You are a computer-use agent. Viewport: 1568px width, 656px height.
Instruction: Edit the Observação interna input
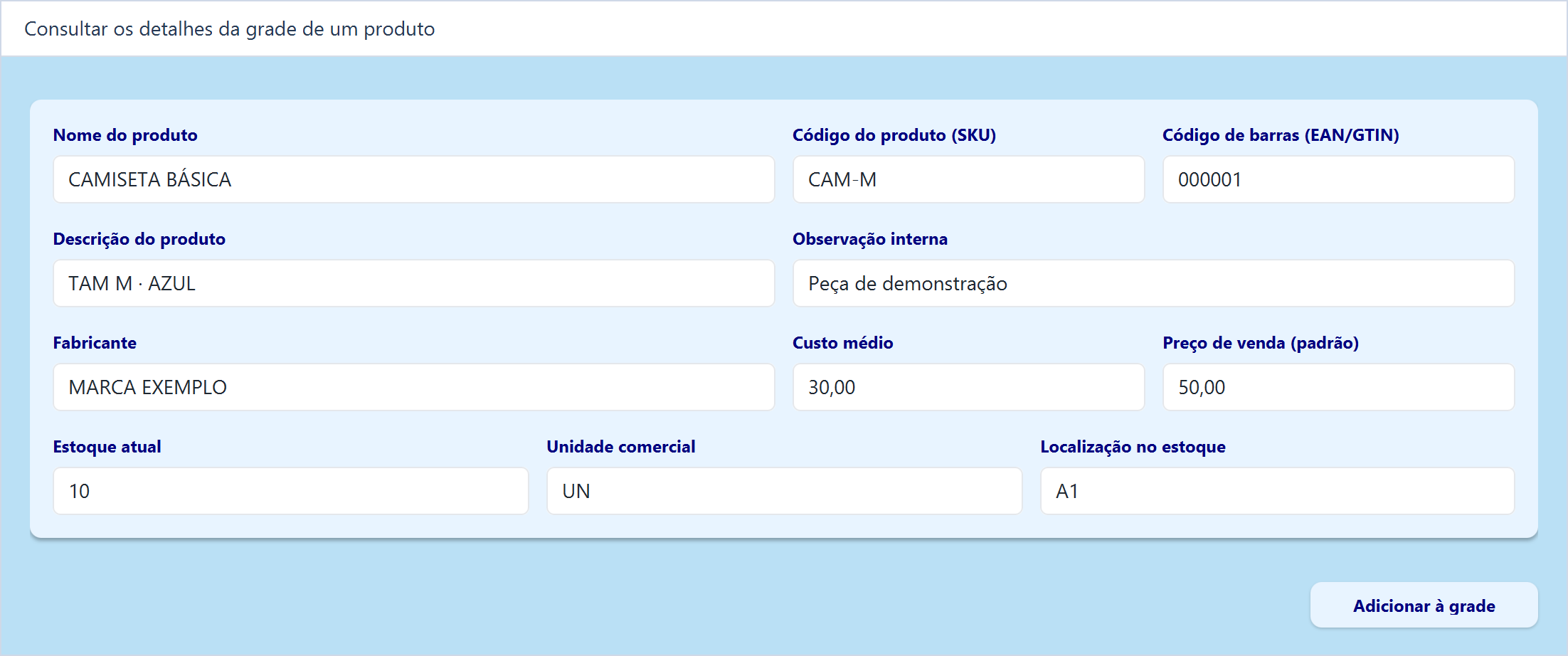coord(1153,283)
